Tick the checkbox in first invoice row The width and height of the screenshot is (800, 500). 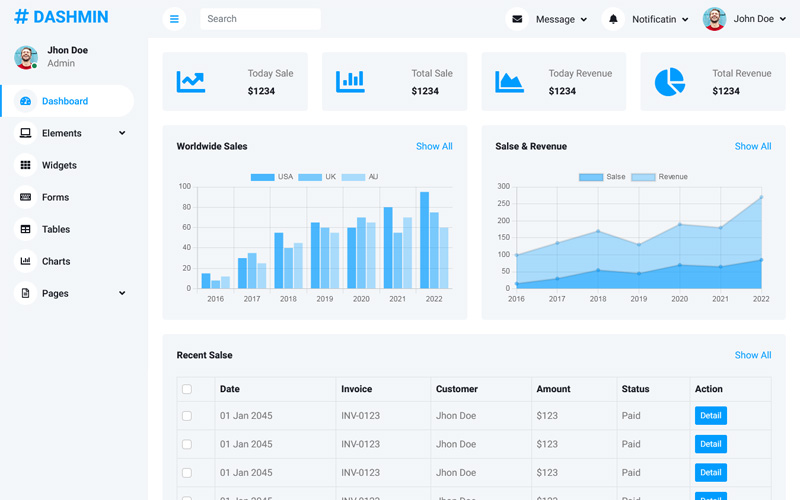pos(187,416)
